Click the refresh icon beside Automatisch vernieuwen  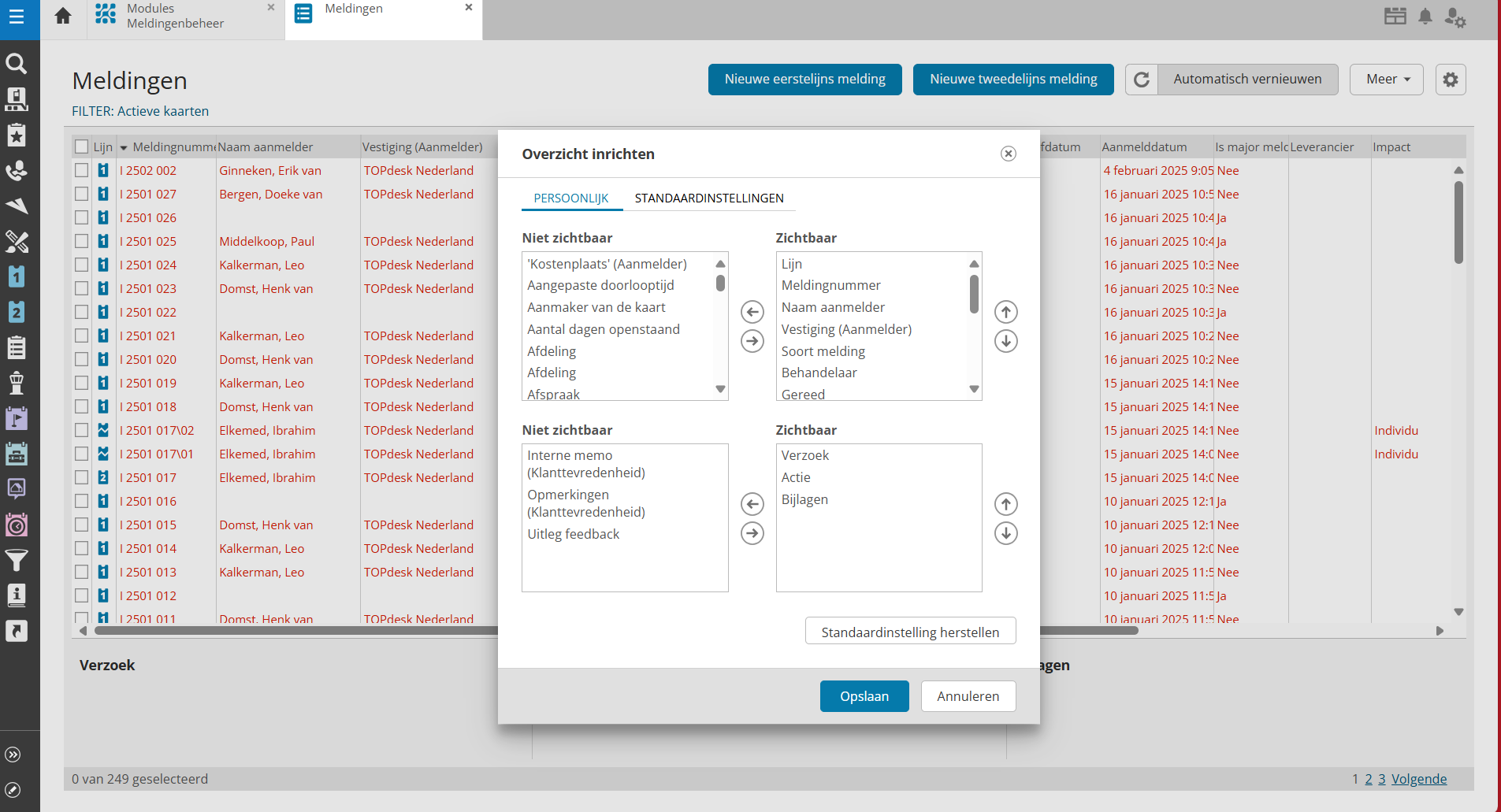tap(1142, 80)
